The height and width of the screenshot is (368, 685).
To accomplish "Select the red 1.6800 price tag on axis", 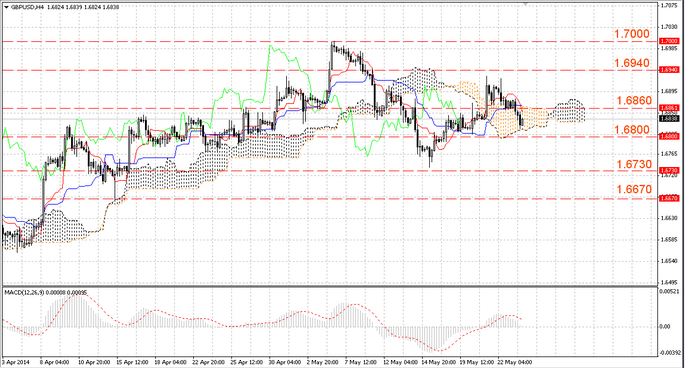I will point(669,136).
